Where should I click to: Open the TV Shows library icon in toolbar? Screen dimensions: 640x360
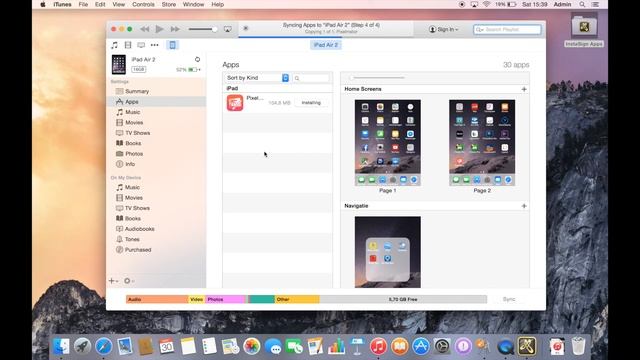(141, 45)
